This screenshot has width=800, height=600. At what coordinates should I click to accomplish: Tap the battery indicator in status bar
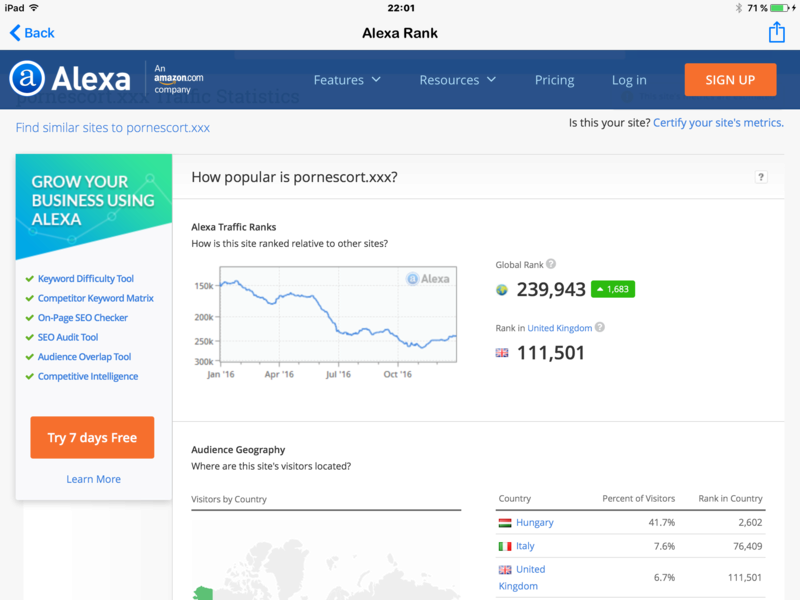[780, 8]
